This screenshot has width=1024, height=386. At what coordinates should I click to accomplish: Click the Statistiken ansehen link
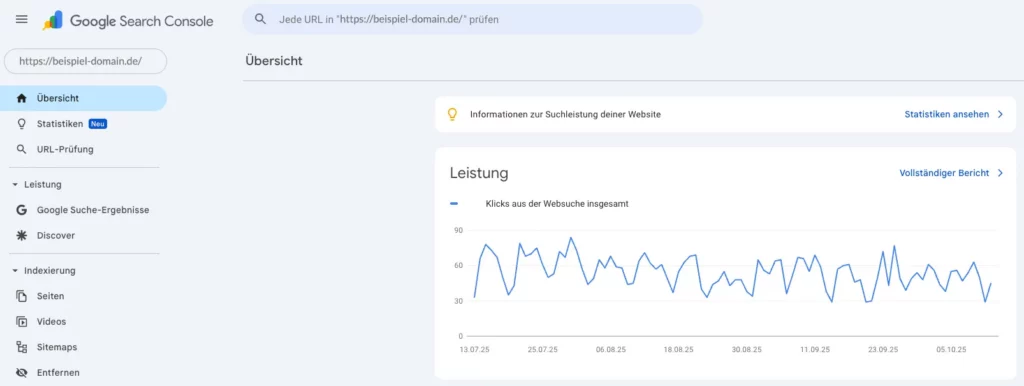946,115
